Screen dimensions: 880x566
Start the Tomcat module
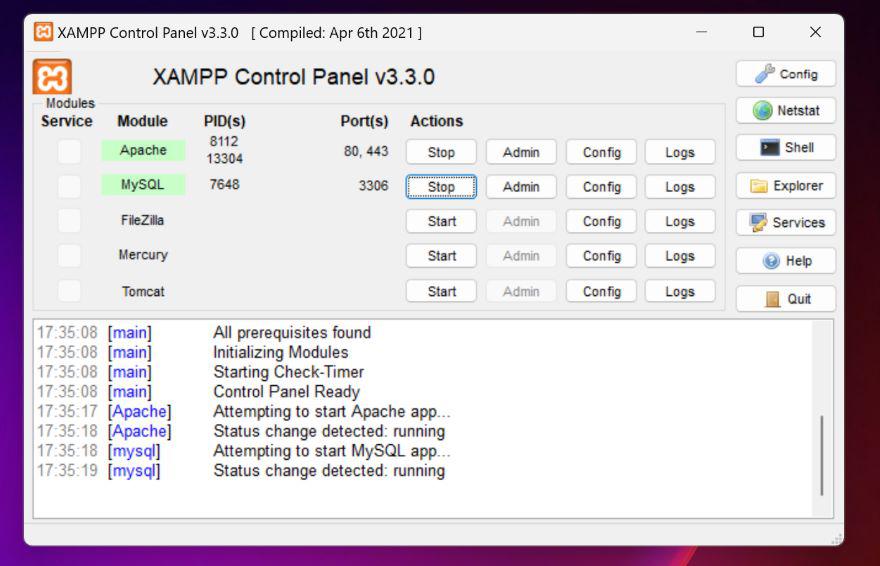coord(441,292)
